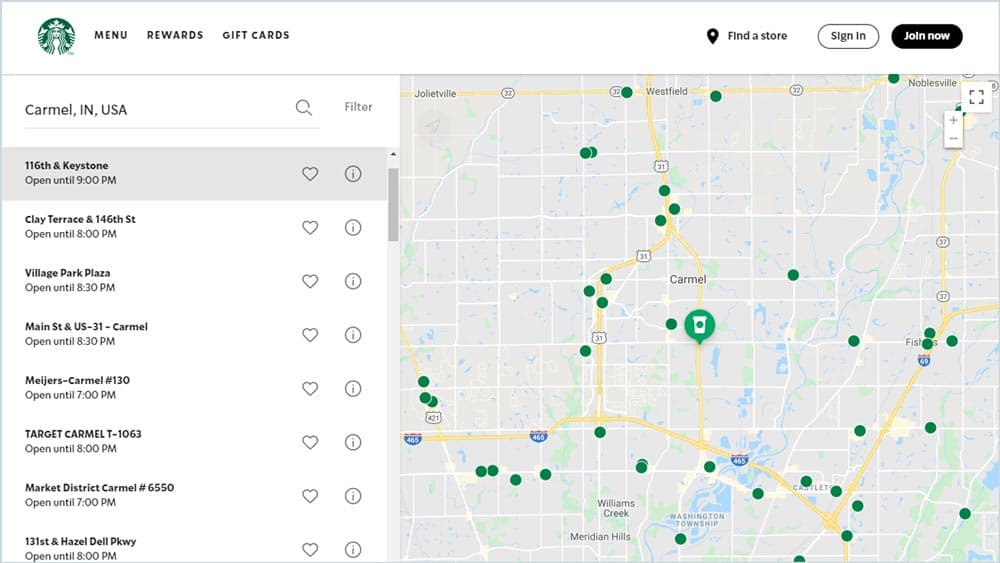Toggle favorite heart for TARGET CARMEL T-1063
Screen dimensions: 1000x563
pyautogui.click(x=310, y=442)
